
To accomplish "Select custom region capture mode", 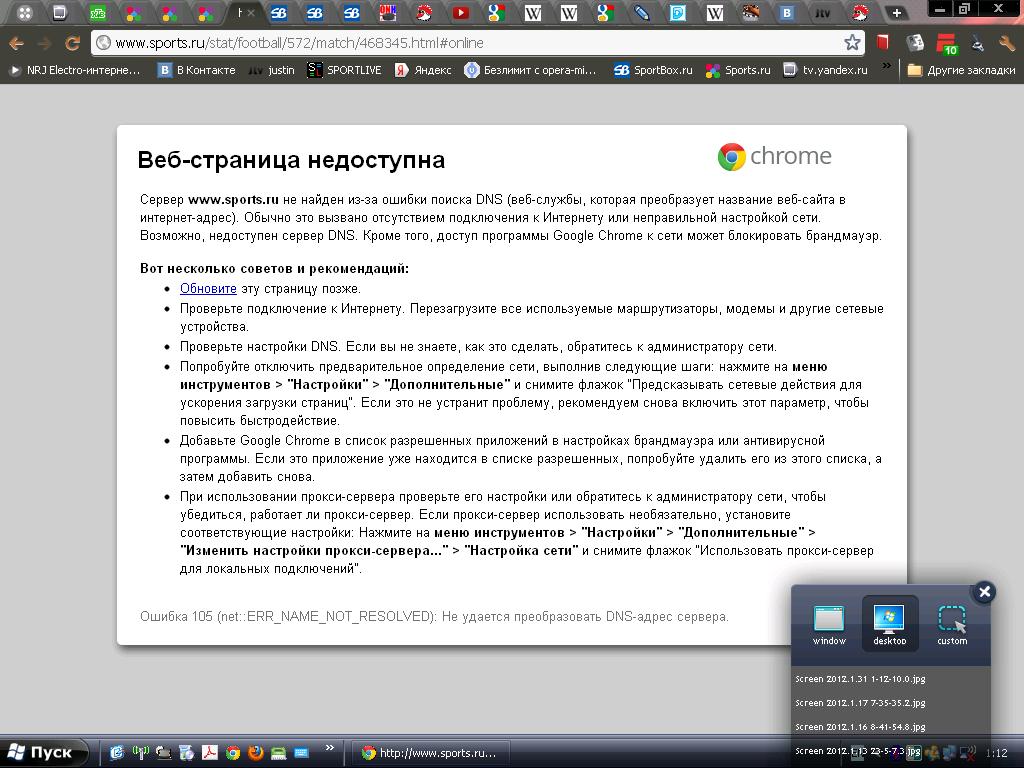I will (x=952, y=624).
